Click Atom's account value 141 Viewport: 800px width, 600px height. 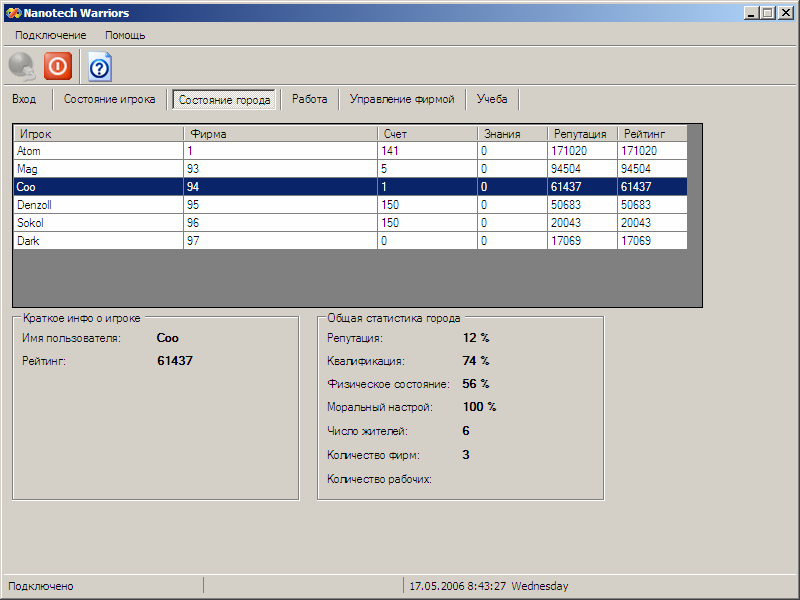(427, 151)
